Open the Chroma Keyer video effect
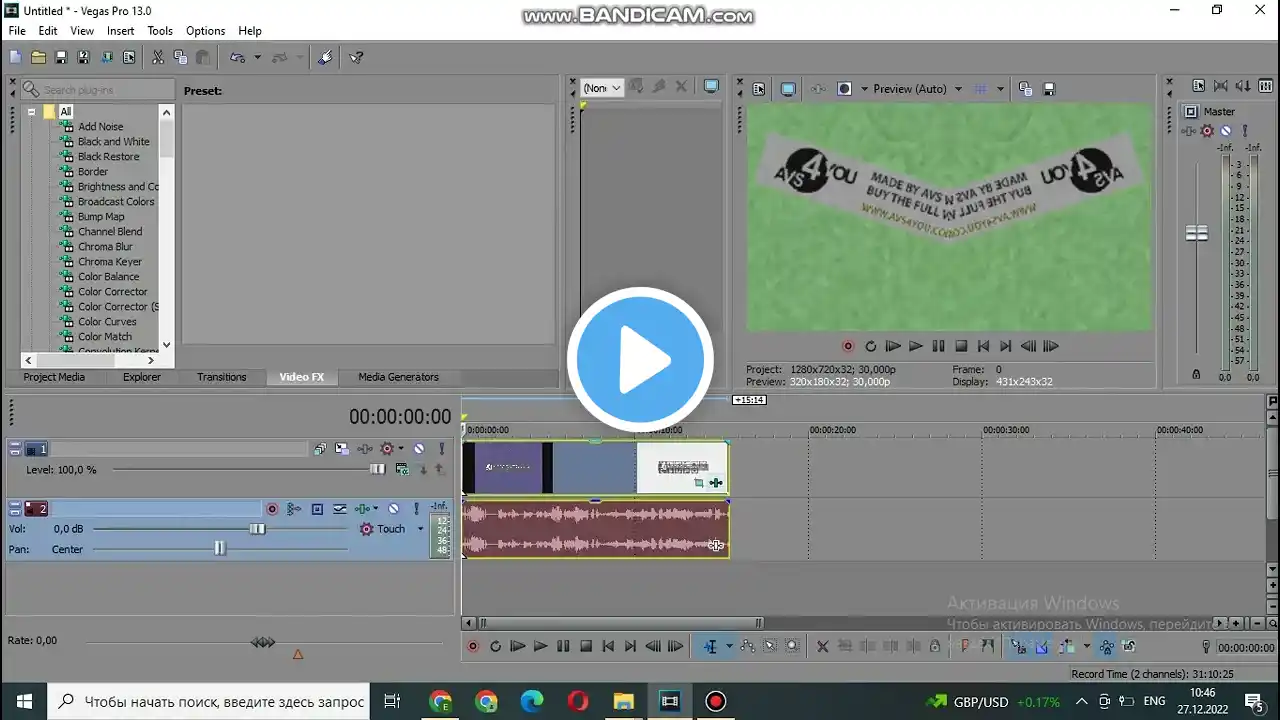This screenshot has width=1280, height=720. pyautogui.click(x=110, y=262)
